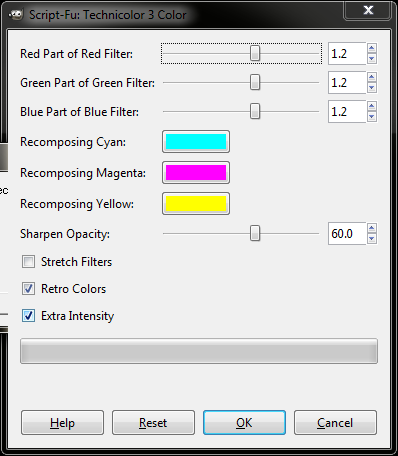The image size is (398, 456).
Task: Open Help for Technicolor 3 Color
Action: pos(62,423)
